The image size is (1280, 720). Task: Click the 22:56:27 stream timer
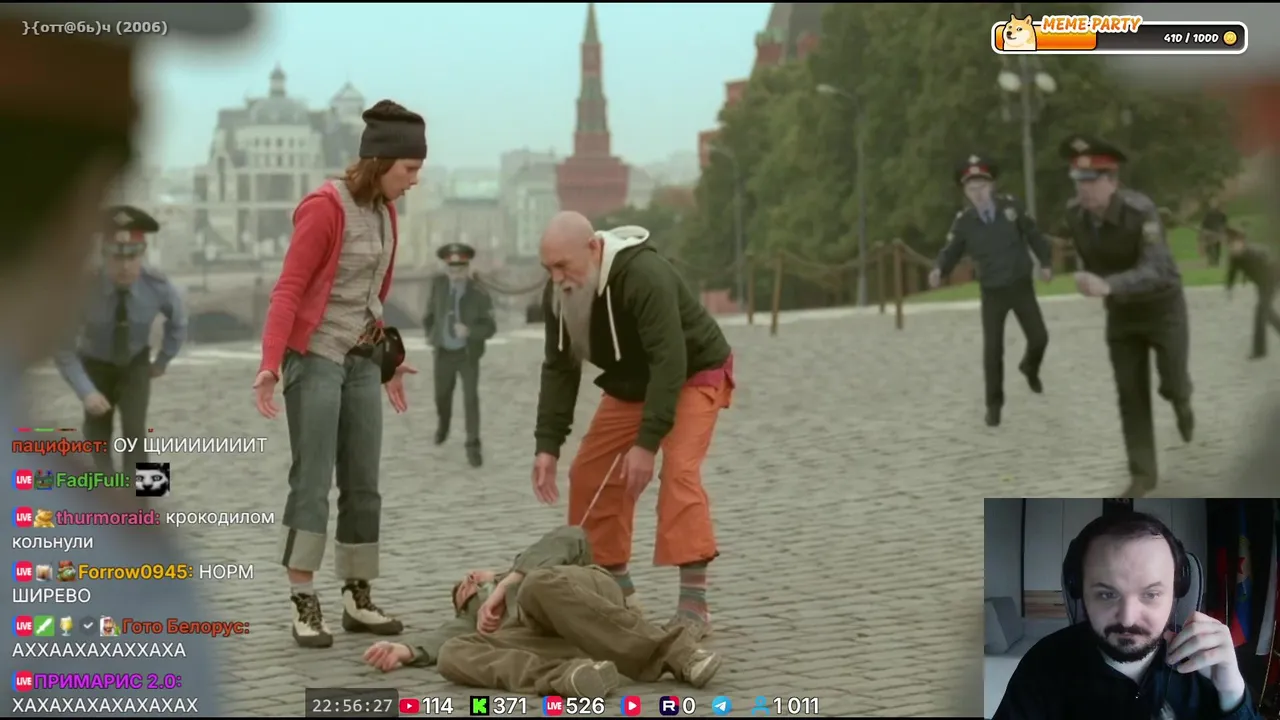352,706
